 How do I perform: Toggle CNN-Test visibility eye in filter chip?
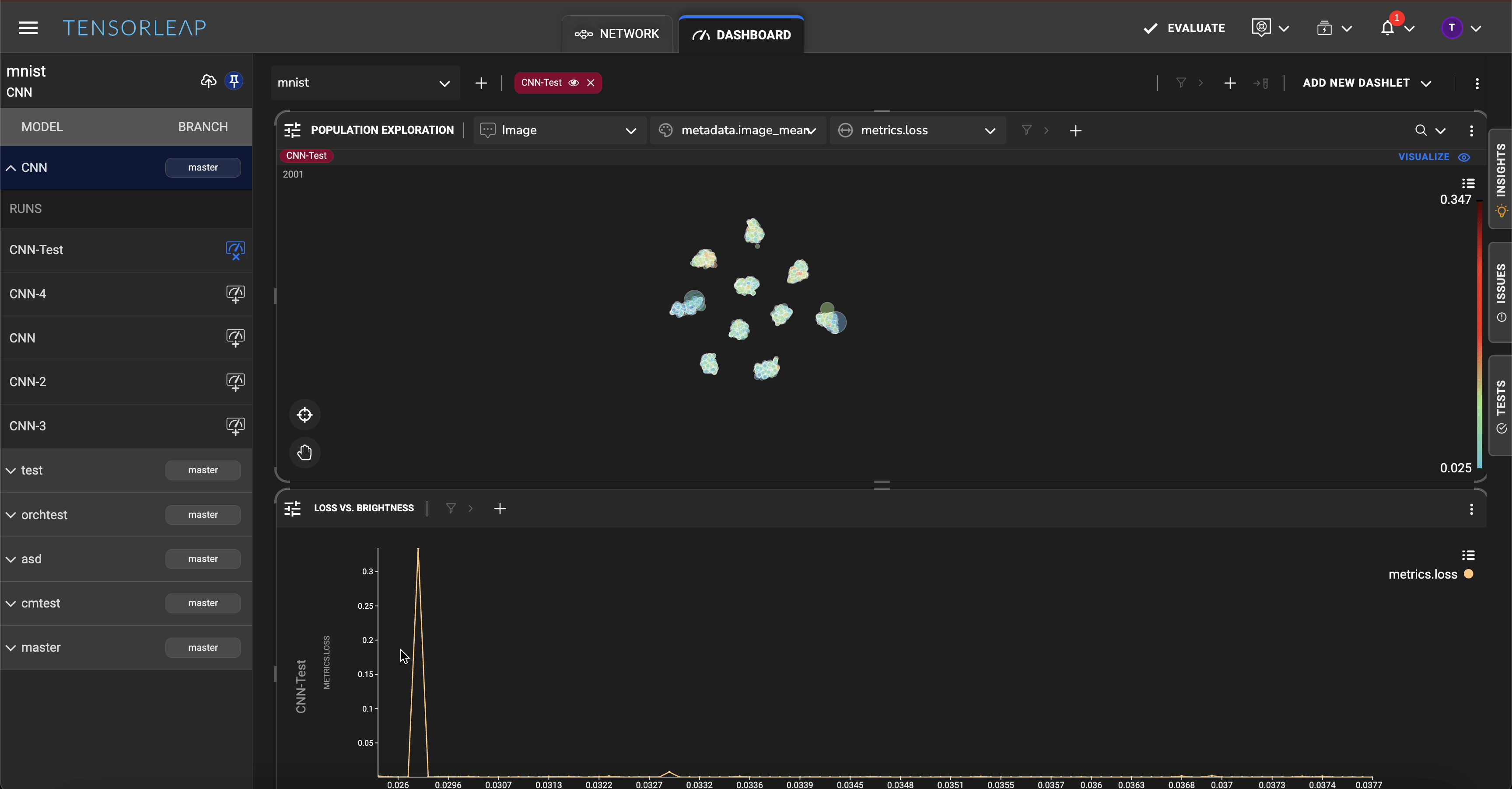574,83
